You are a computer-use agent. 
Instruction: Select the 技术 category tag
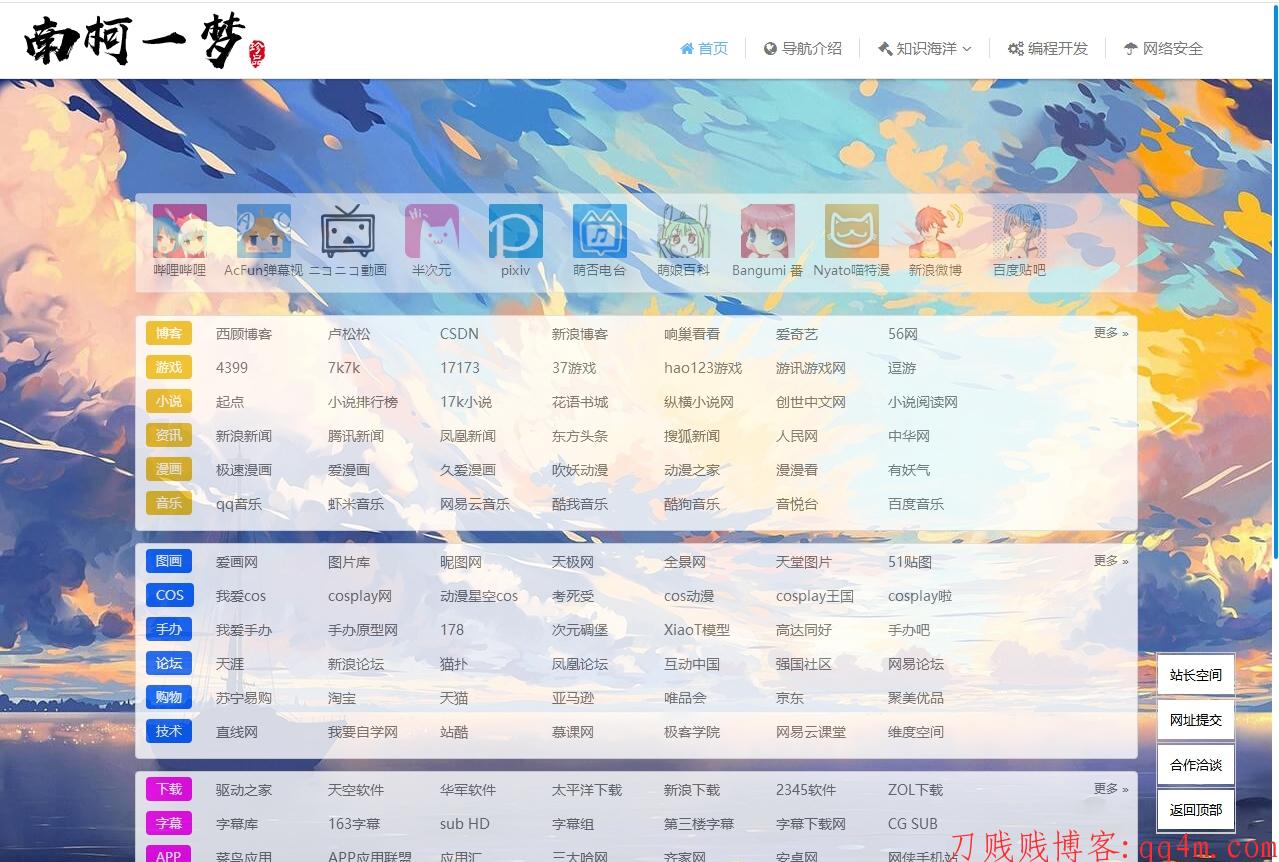tap(169, 732)
